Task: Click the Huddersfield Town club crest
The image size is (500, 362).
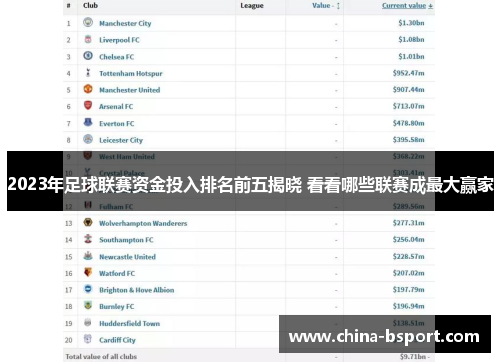Action: click(x=88, y=322)
